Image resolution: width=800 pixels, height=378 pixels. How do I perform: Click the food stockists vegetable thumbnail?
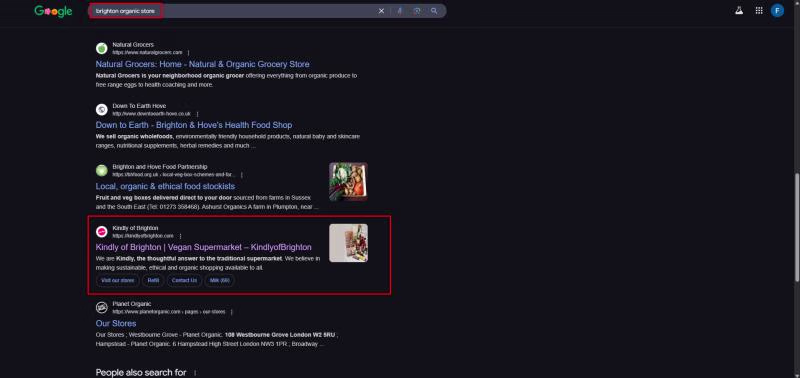click(348, 182)
